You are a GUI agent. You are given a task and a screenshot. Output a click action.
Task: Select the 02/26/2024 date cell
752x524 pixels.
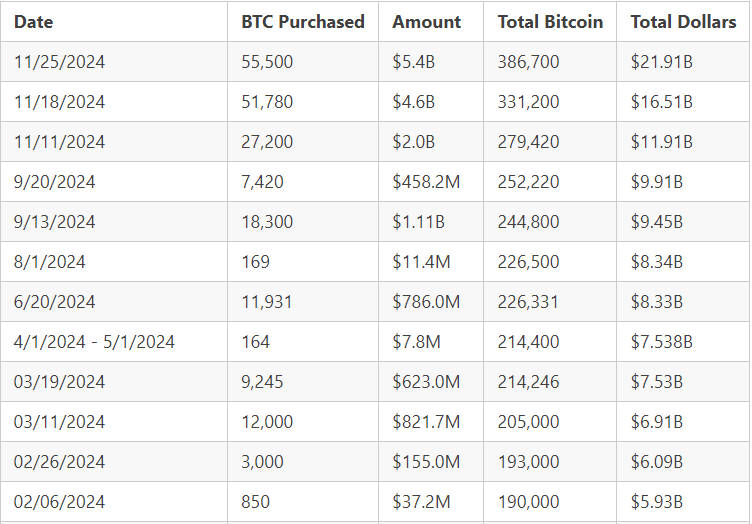pos(59,462)
